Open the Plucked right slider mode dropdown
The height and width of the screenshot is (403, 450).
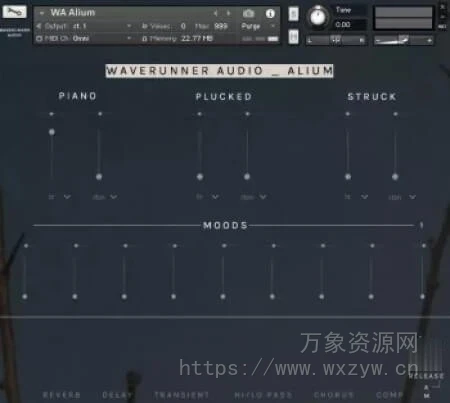click(x=263, y=197)
